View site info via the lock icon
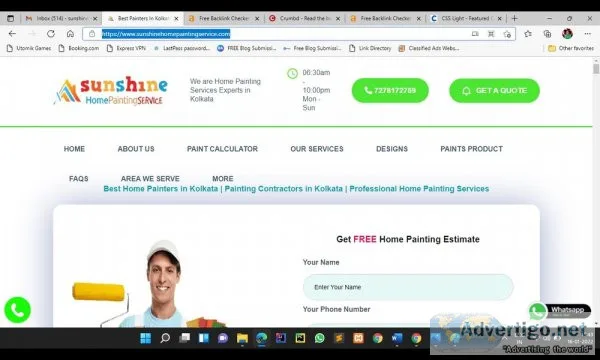The width and height of the screenshot is (600, 360). (92, 34)
